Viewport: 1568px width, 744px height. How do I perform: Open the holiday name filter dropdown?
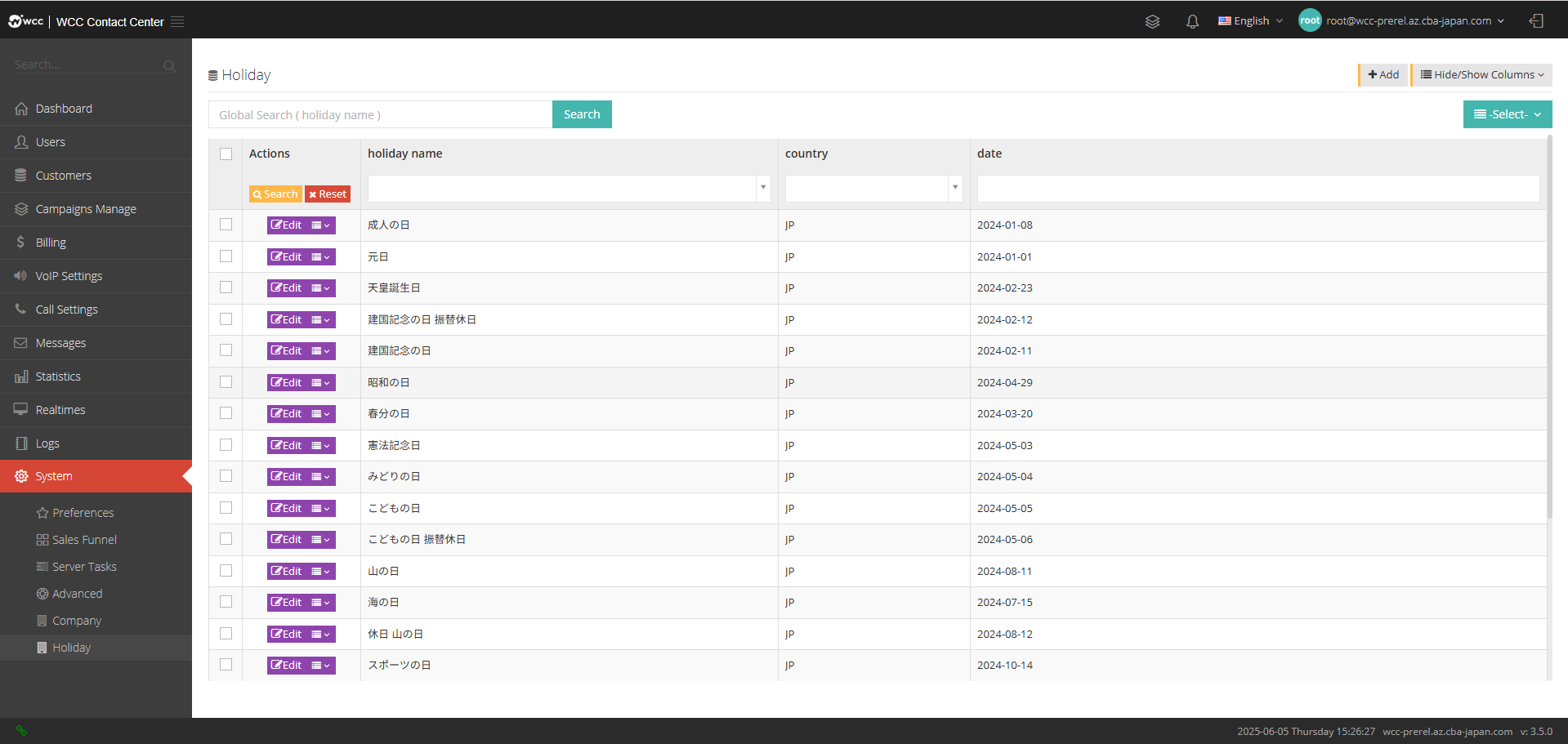click(x=763, y=188)
